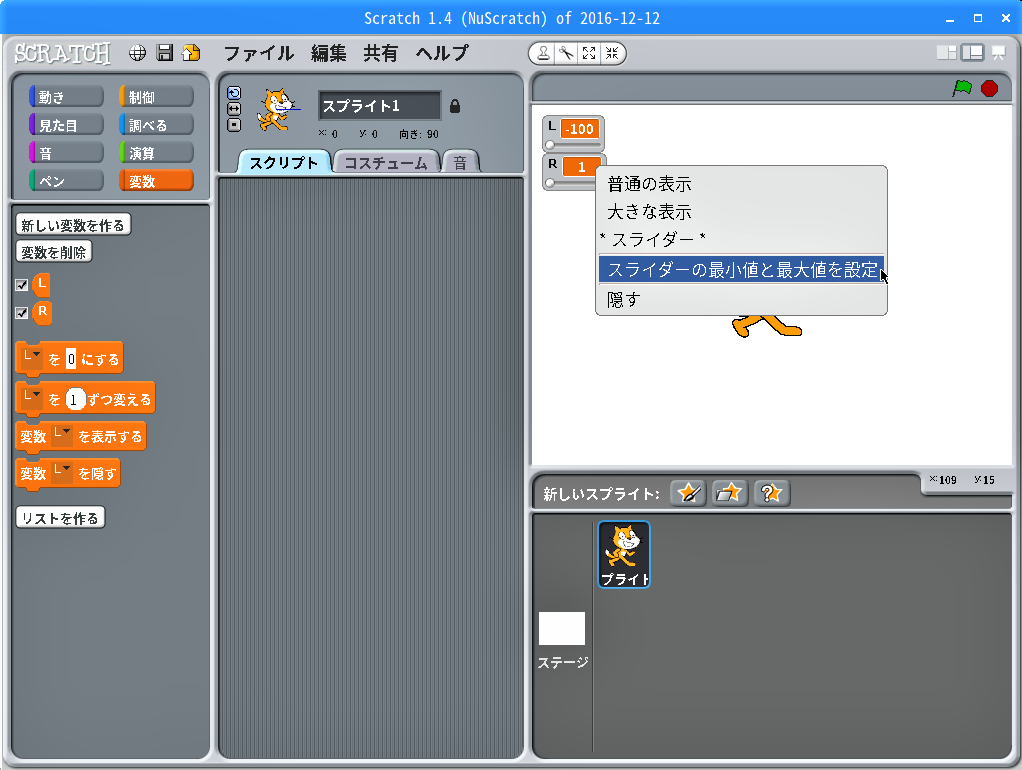Click the globe language icon
The width and height of the screenshot is (1022, 770).
[138, 53]
